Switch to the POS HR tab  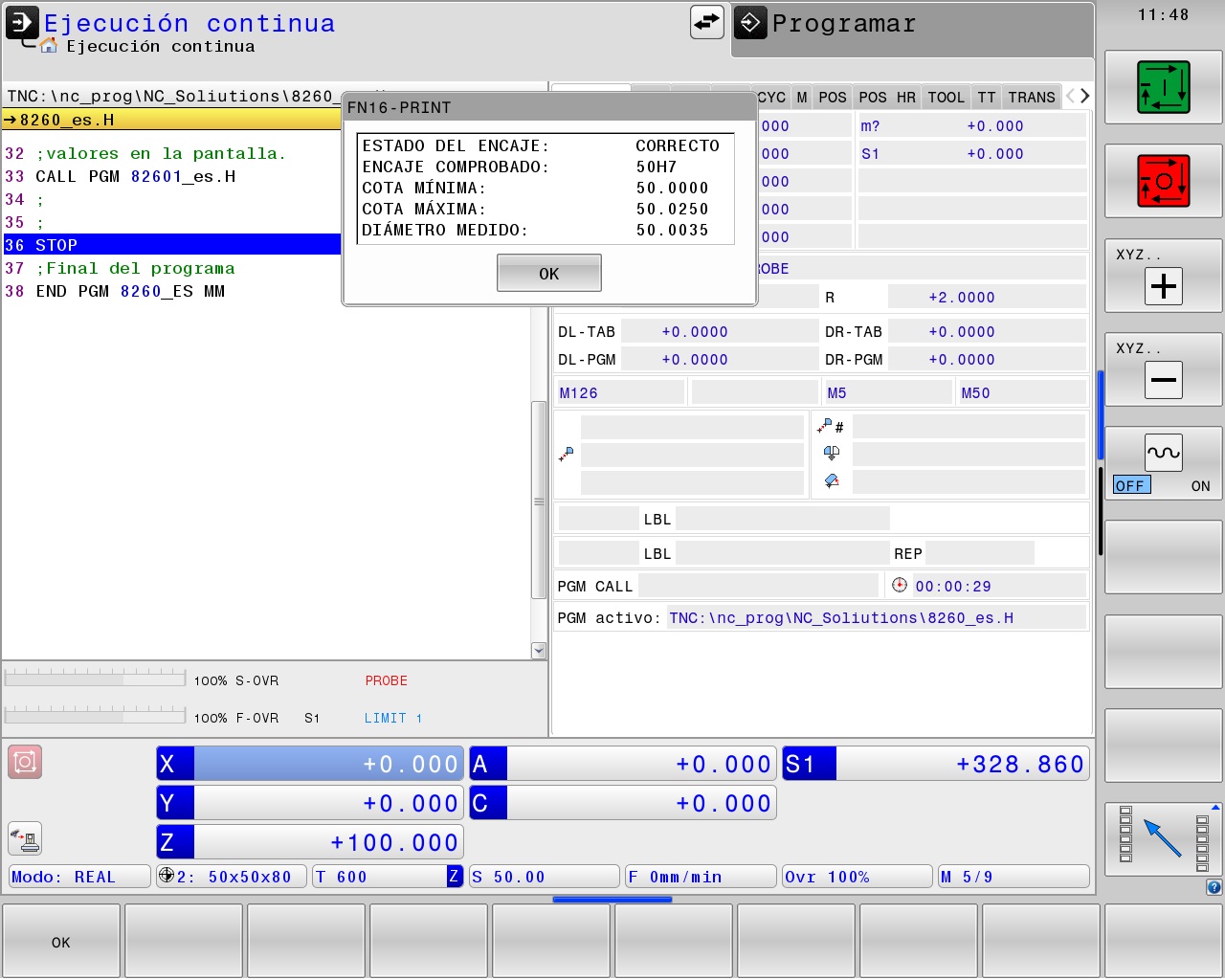tap(887, 98)
